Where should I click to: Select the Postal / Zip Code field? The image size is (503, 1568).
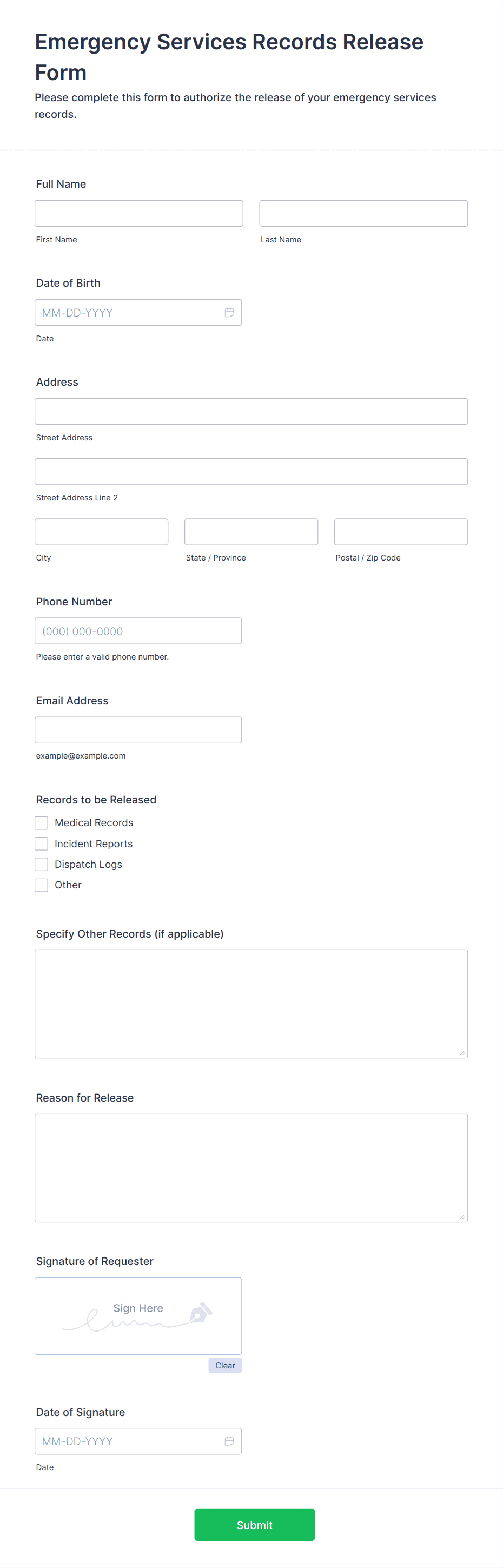click(401, 532)
